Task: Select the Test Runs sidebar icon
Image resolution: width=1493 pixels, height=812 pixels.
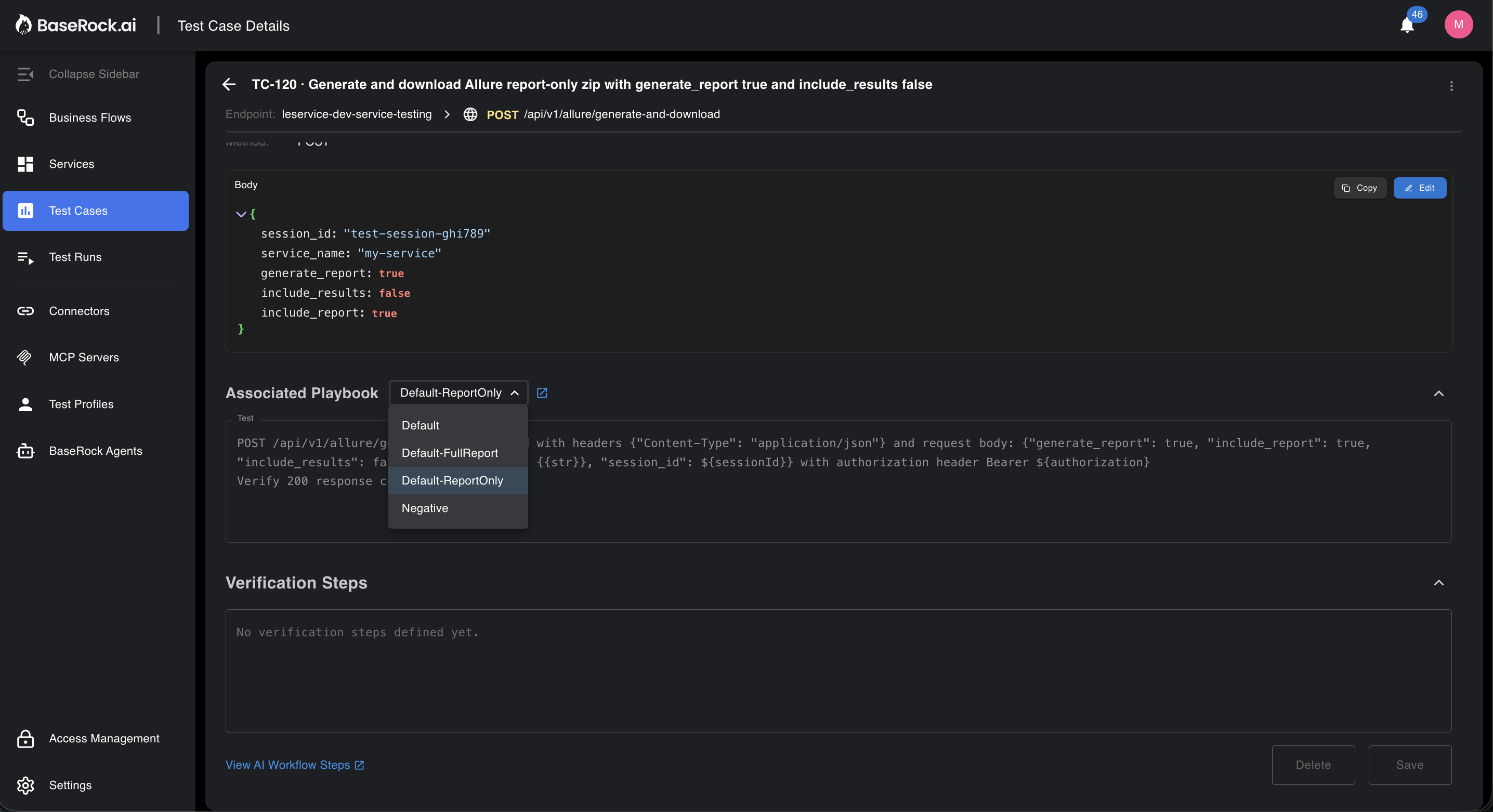Action: click(x=25, y=257)
